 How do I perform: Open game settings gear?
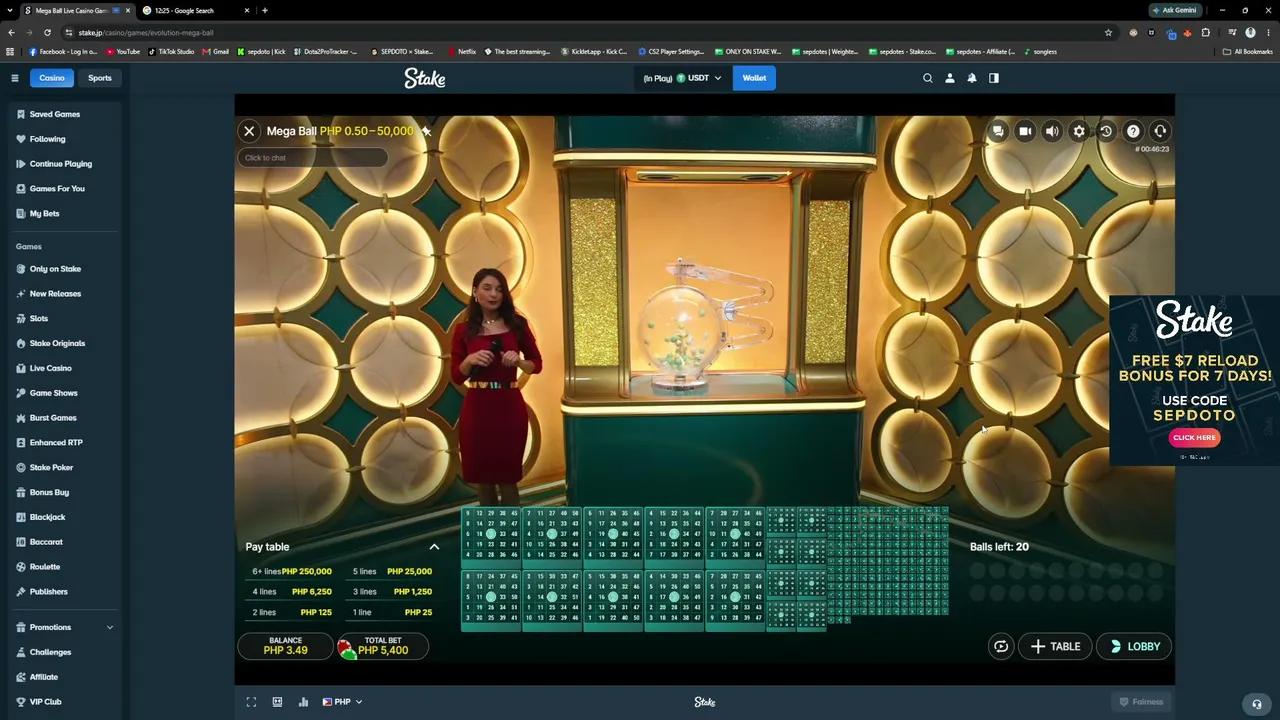coord(1079,131)
